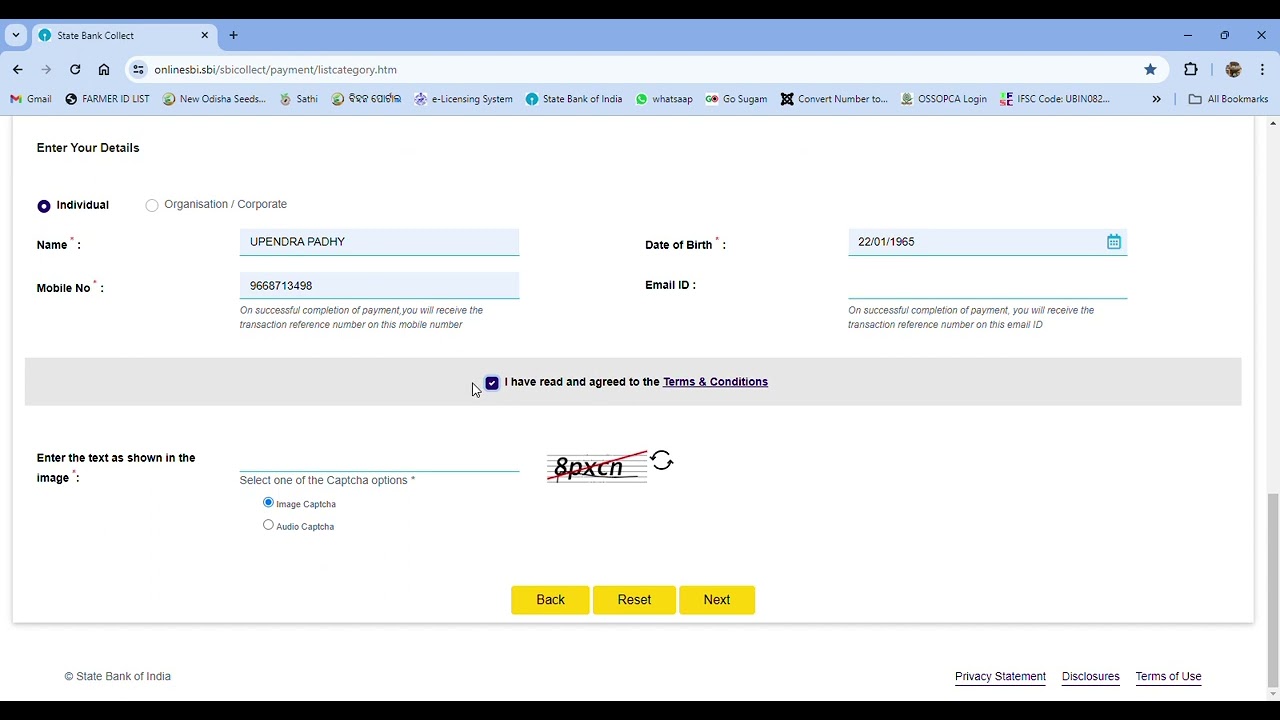
Task: Open the tab search dropdown
Action: 16,35
